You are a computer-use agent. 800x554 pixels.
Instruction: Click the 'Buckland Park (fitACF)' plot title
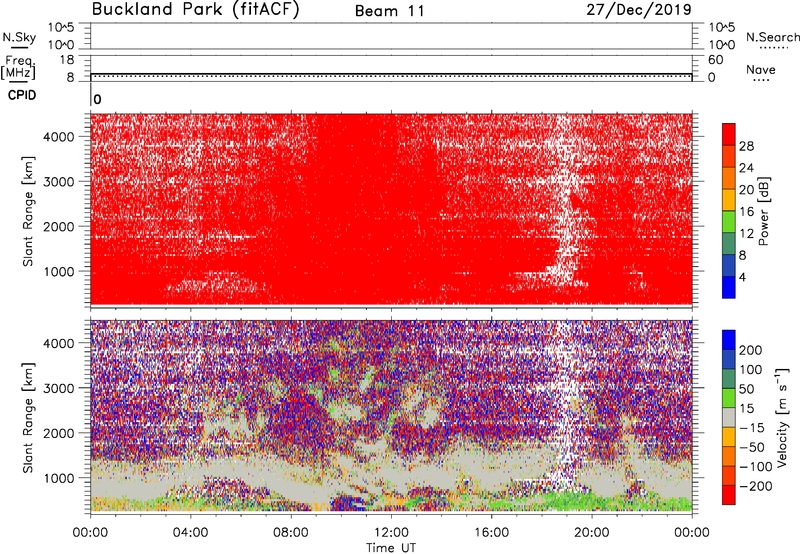click(195, 9)
